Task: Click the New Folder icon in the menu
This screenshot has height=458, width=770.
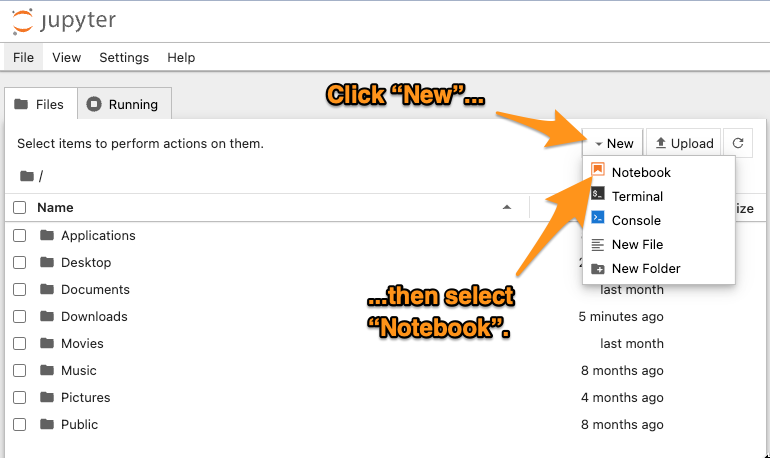Action: (x=598, y=269)
